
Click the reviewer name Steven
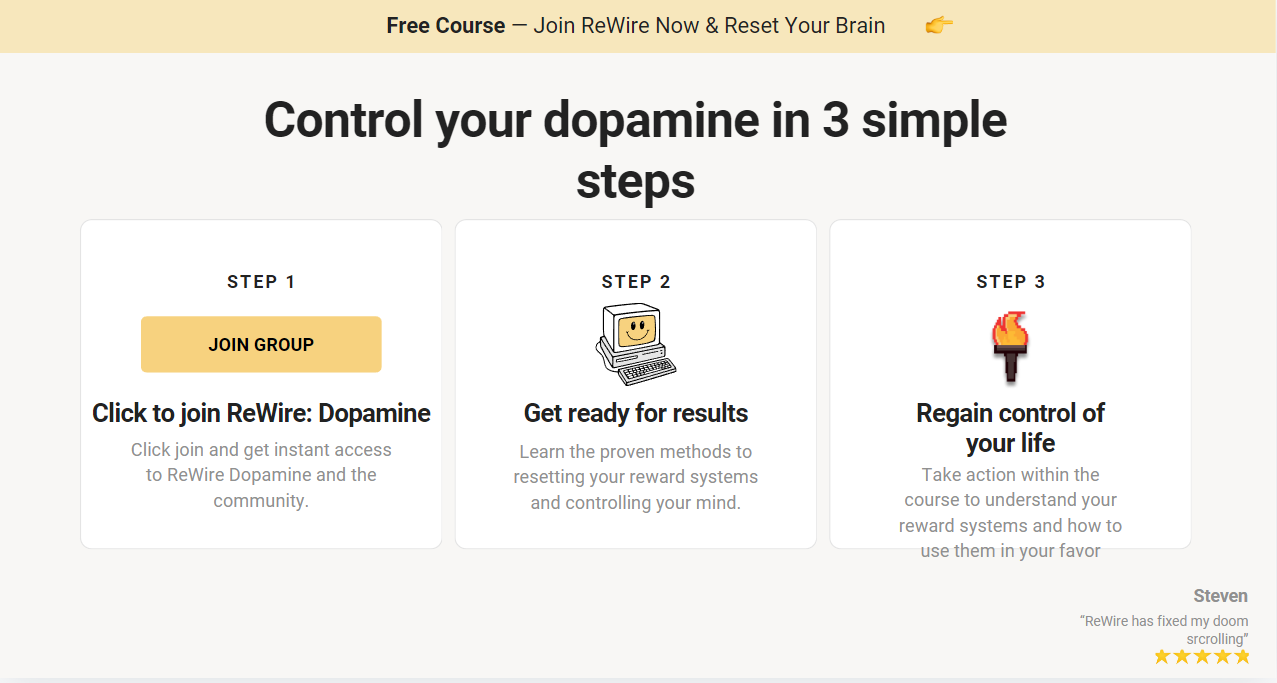pyautogui.click(x=1220, y=596)
